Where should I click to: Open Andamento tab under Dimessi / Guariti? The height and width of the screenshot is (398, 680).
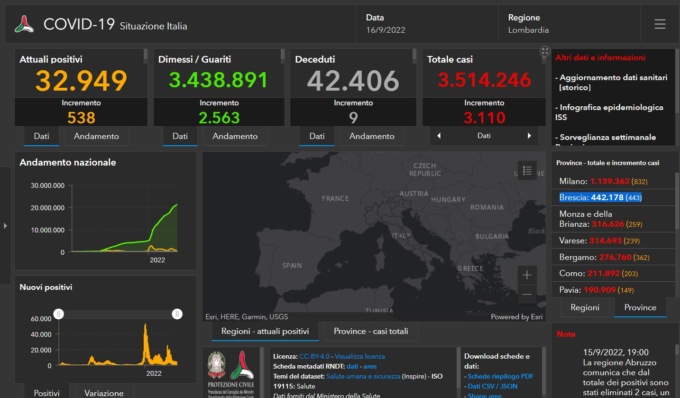pos(235,136)
